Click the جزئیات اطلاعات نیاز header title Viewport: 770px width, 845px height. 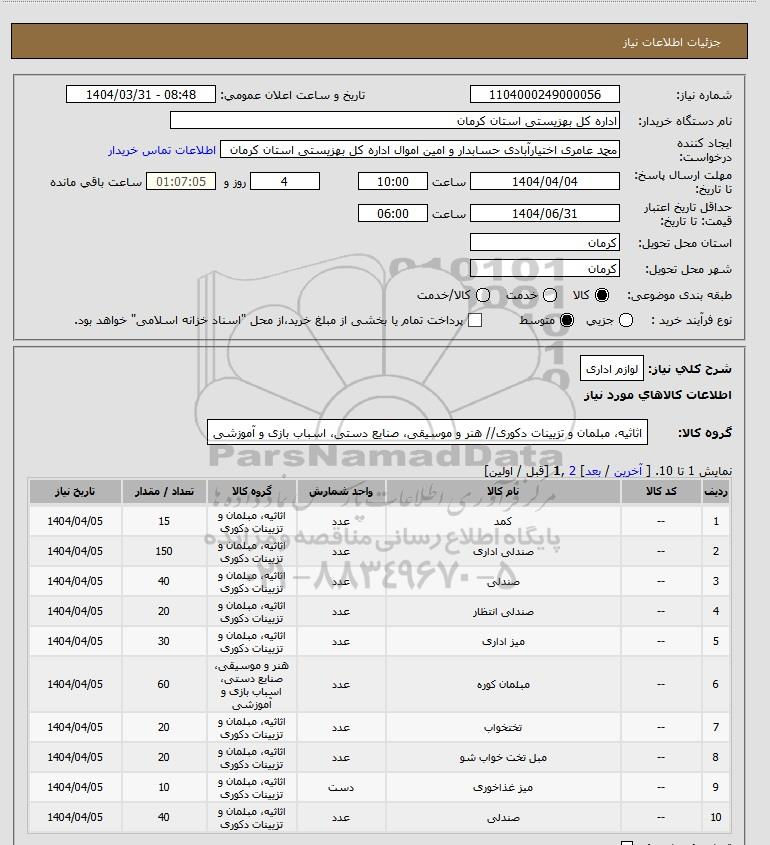pyautogui.click(x=671, y=42)
